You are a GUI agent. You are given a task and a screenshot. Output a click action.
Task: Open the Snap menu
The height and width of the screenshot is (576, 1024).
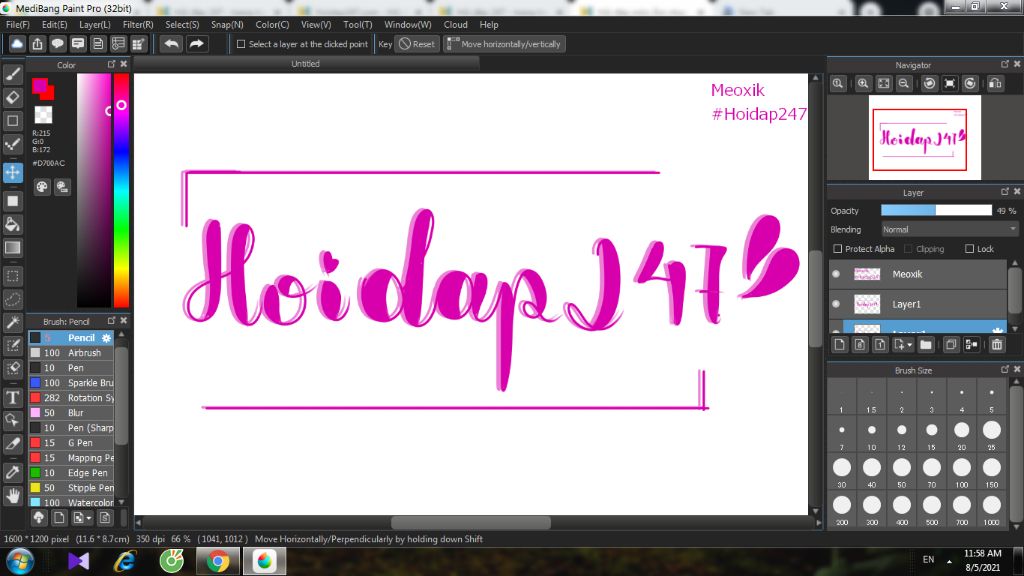227,24
